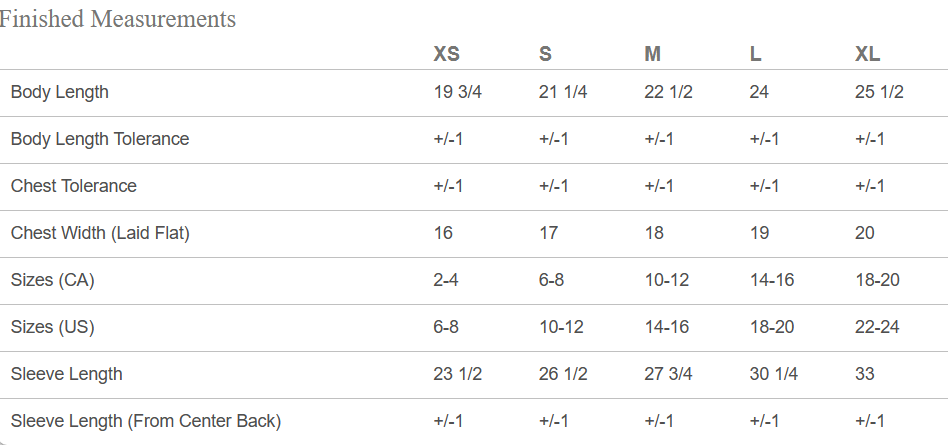This screenshot has height=445, width=948.
Task: Click the M size column header
Action: pos(652,54)
